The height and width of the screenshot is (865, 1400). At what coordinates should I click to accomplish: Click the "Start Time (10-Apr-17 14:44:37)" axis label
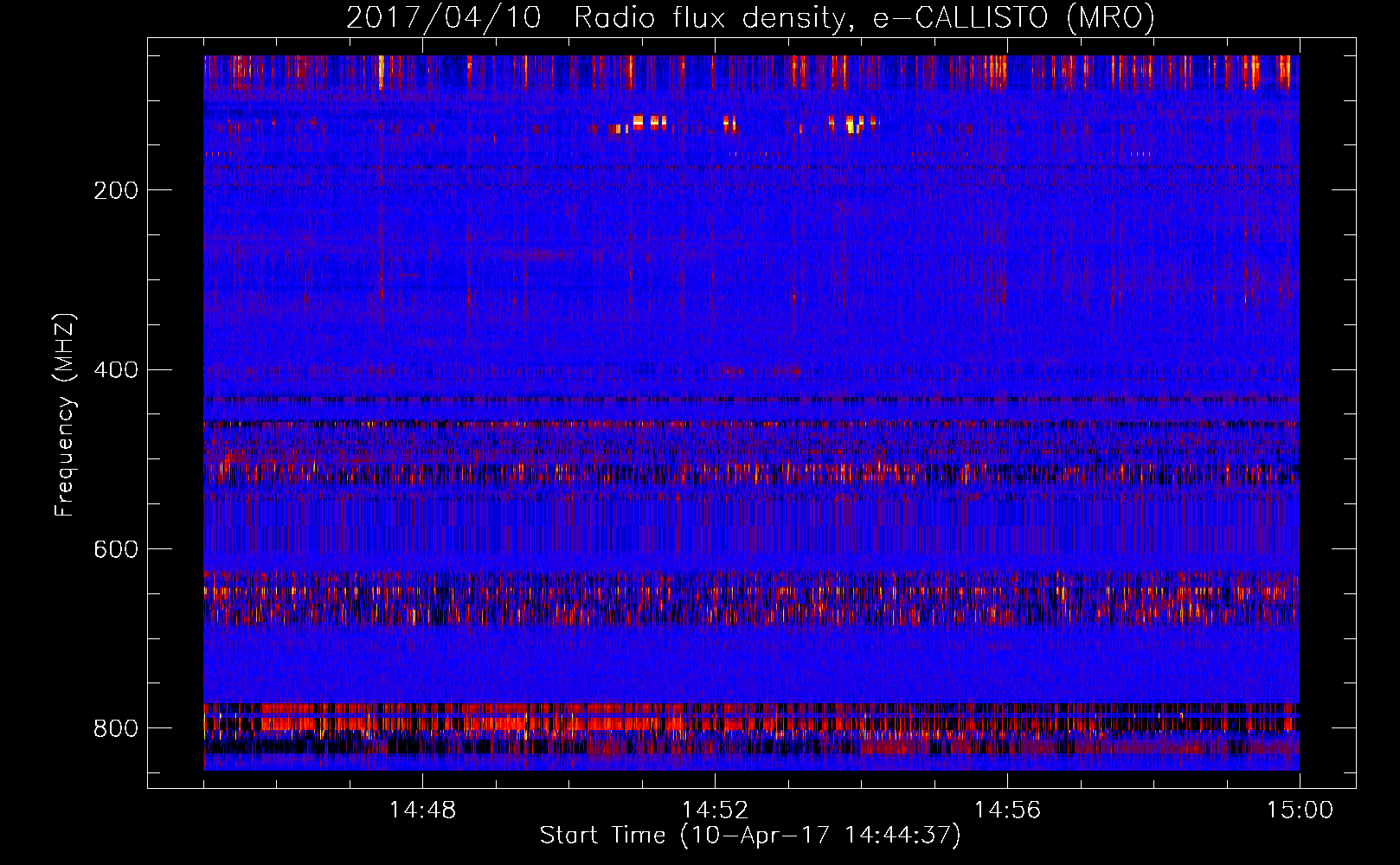tap(750, 836)
